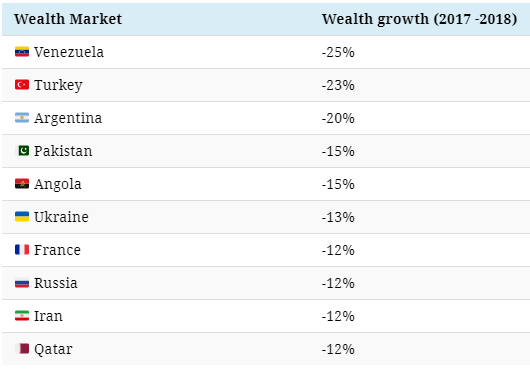
Task: Click the Iran flag icon
Action: [x=22, y=316]
